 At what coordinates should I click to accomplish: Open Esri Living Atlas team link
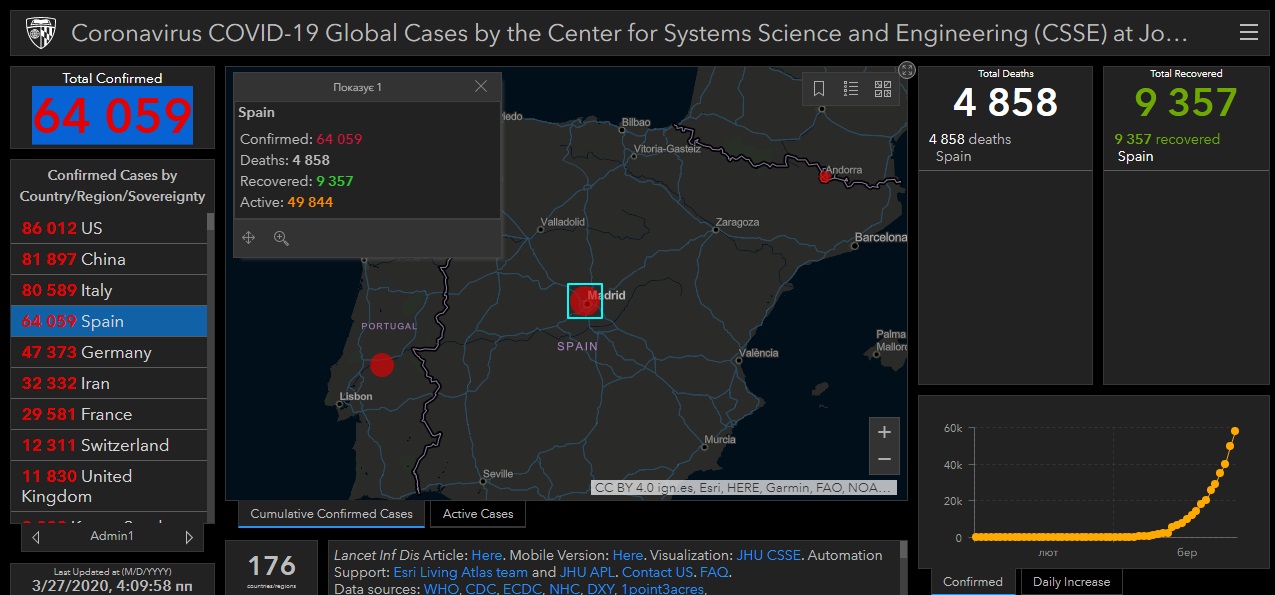(460, 572)
